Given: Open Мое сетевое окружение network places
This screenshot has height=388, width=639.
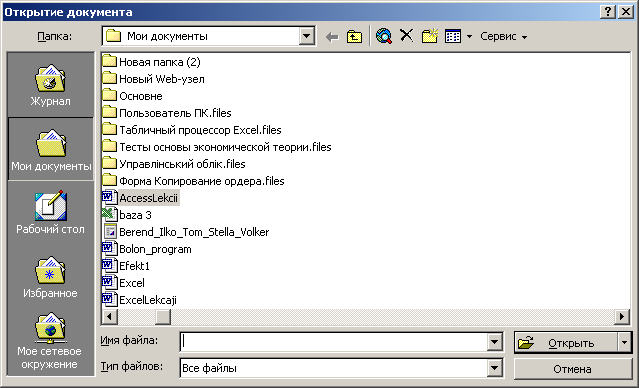Looking at the screenshot, I should (x=50, y=341).
